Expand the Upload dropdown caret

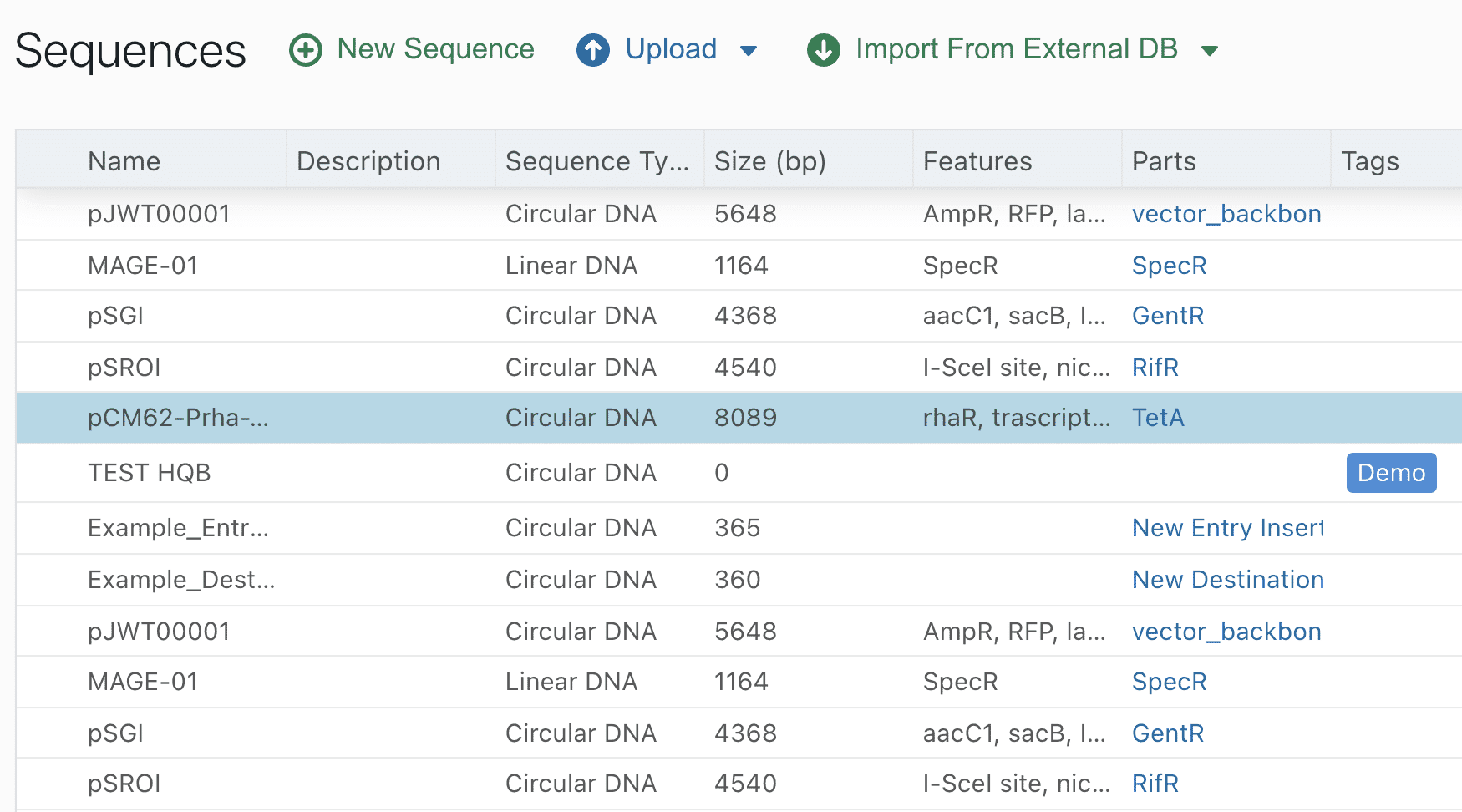[749, 50]
